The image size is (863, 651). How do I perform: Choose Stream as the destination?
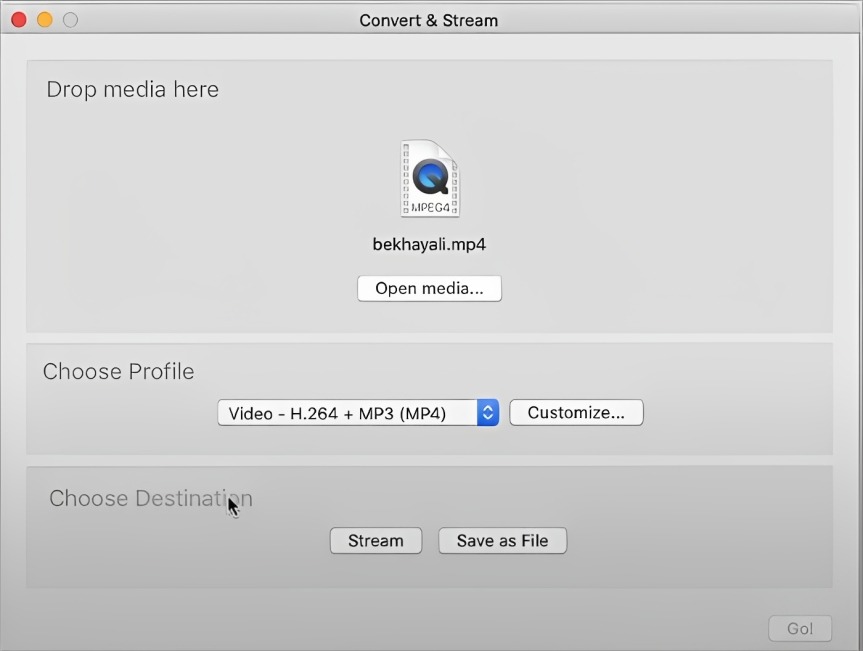tap(375, 540)
